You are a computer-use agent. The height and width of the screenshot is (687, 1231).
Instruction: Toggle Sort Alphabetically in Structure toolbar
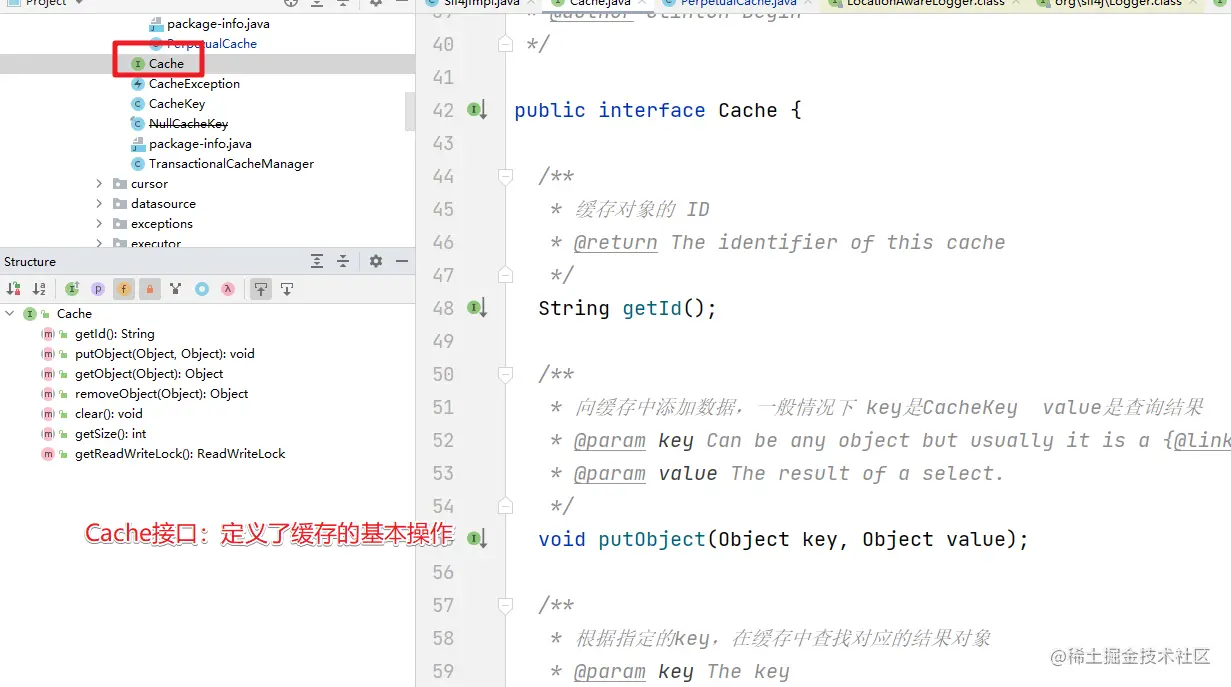[39, 289]
